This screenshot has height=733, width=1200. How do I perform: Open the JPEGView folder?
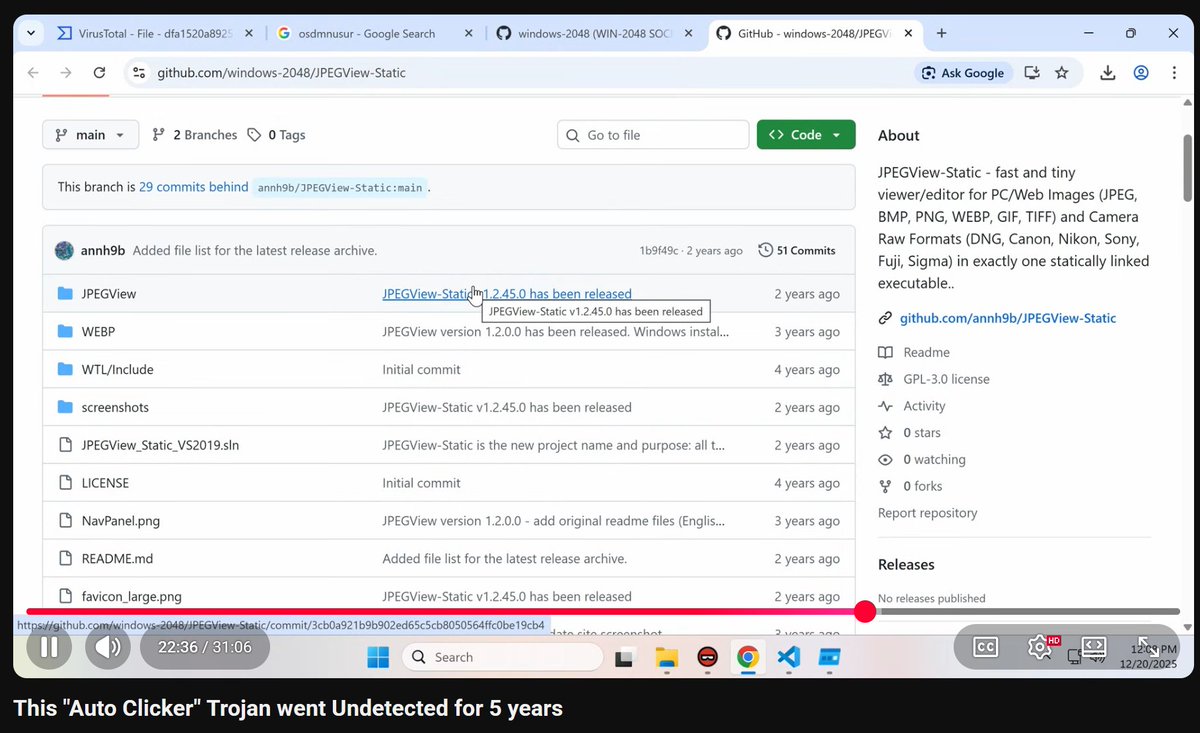click(x=109, y=294)
